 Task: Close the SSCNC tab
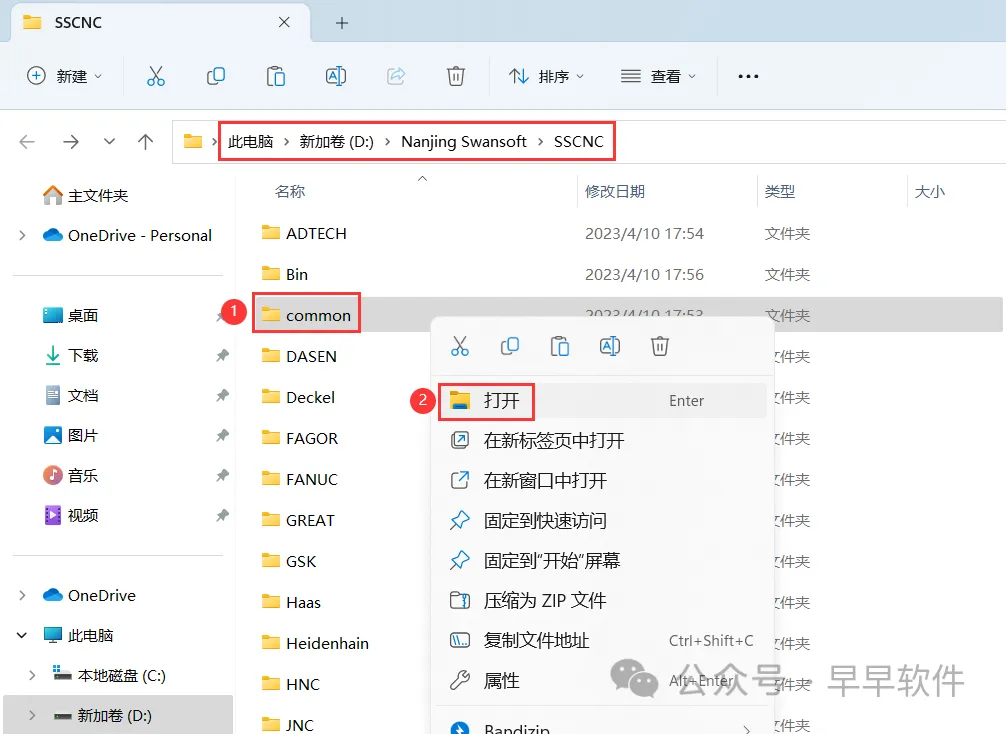[x=284, y=22]
